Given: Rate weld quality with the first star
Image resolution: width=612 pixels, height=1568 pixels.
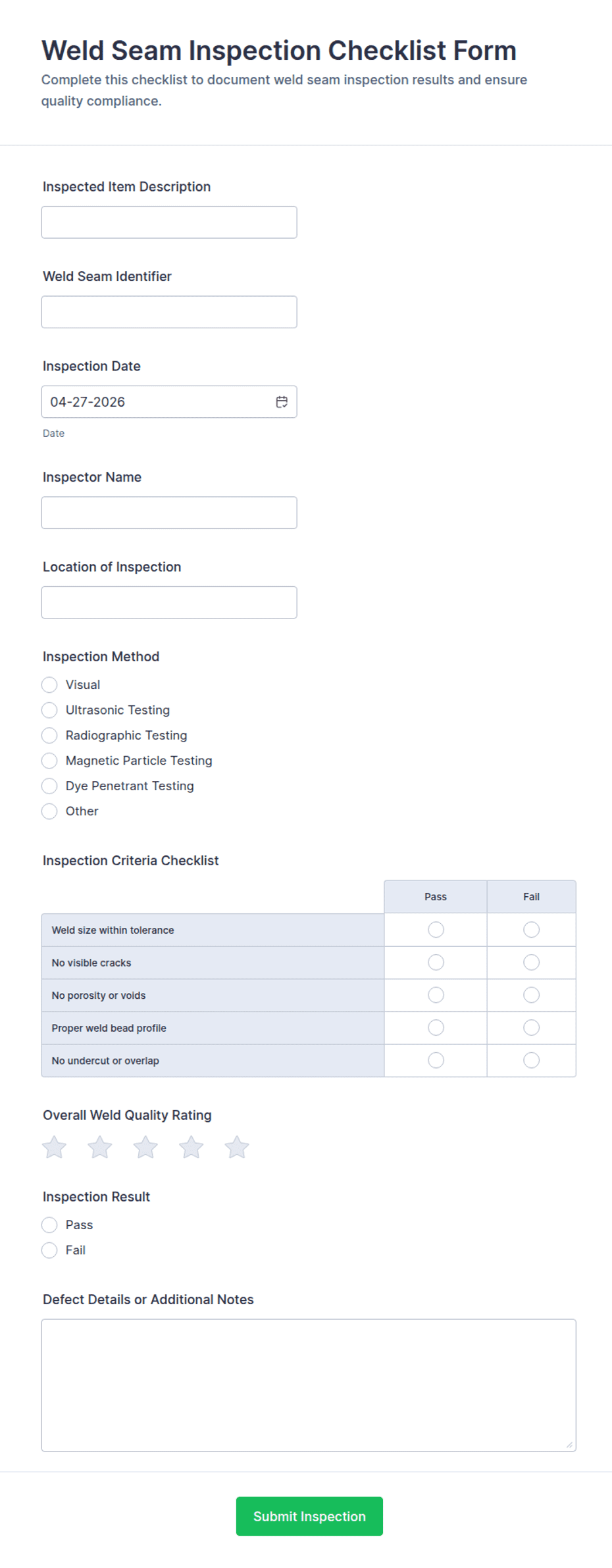Looking at the screenshot, I should 55,1147.
